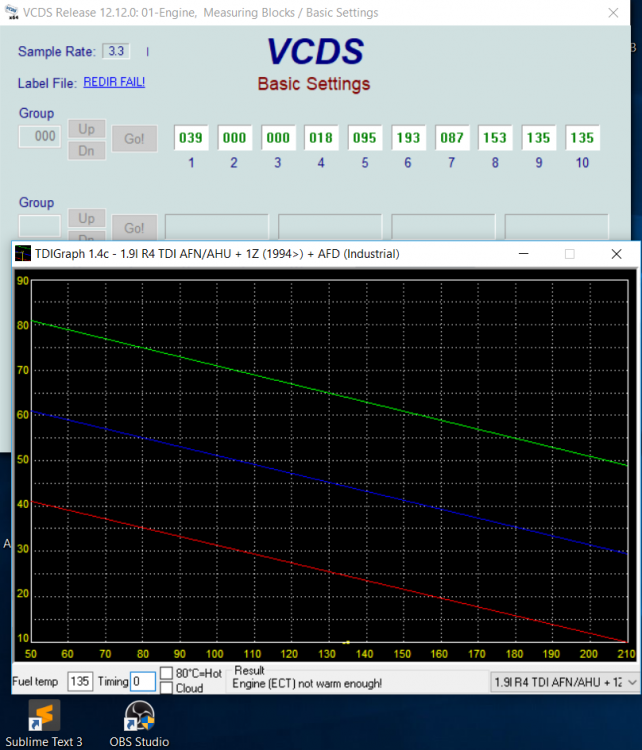The height and width of the screenshot is (750, 642).
Task: Close the VCDS Measuring Blocks window
Action: (613, 13)
